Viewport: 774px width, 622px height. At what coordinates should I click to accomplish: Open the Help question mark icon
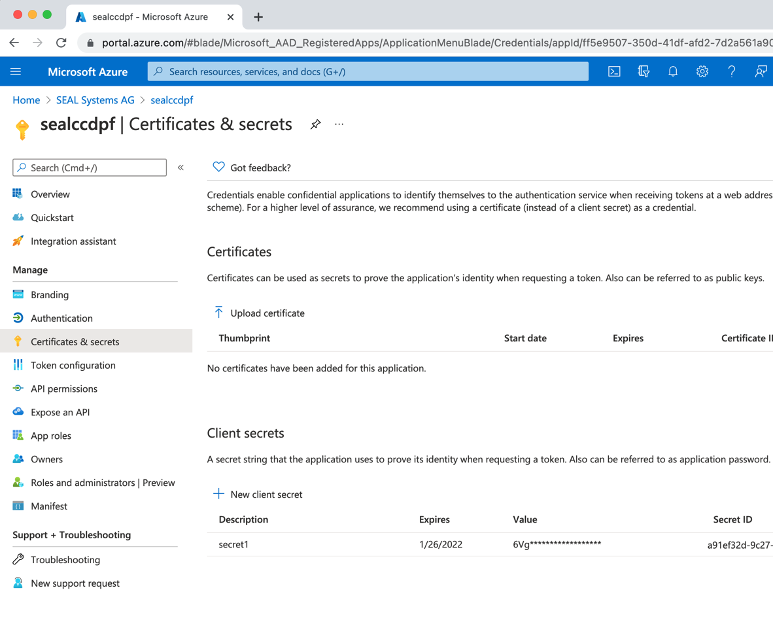(732, 72)
